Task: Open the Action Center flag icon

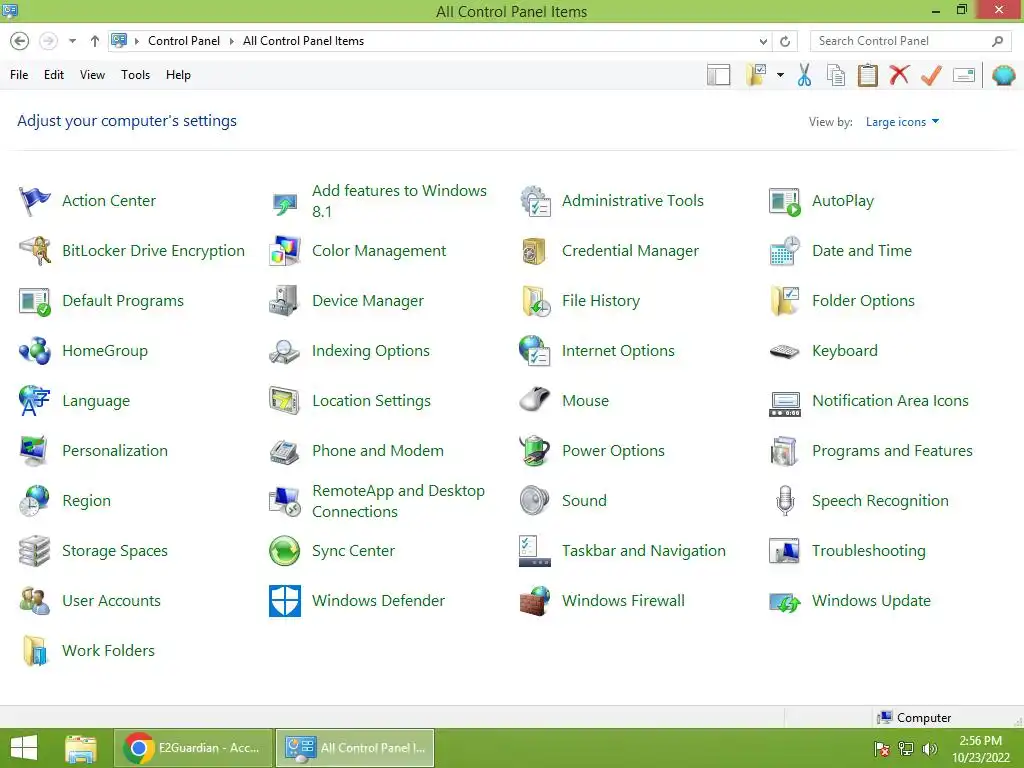Action: (35, 200)
